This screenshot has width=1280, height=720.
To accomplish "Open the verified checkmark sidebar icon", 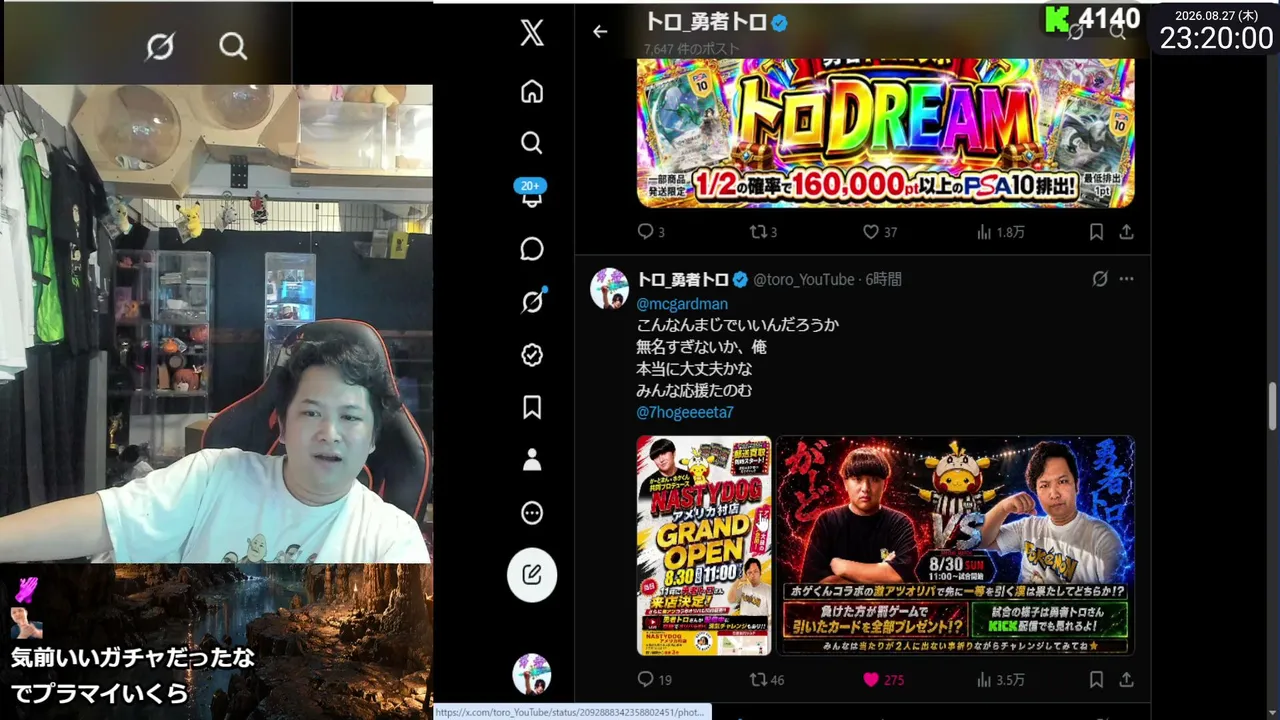I will coord(532,355).
